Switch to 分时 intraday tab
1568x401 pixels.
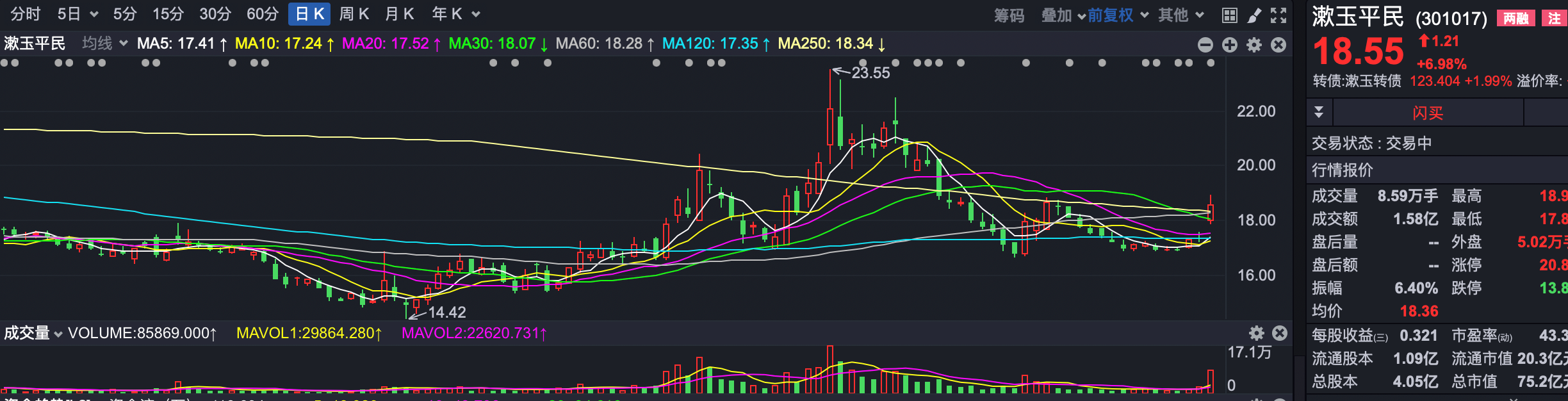coord(26,14)
